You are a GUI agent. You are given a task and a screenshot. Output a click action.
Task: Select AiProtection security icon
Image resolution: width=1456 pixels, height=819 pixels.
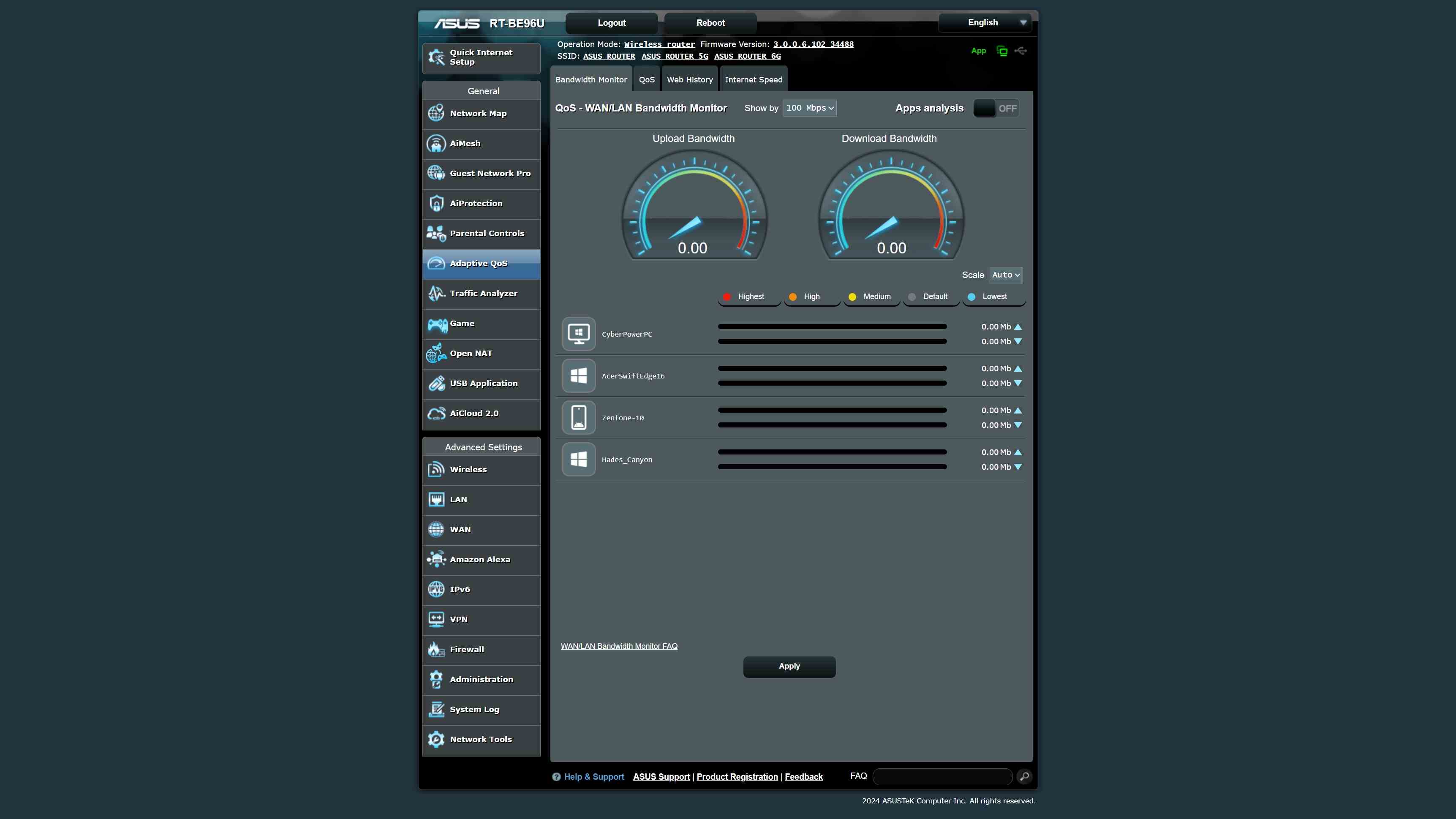pos(436,203)
